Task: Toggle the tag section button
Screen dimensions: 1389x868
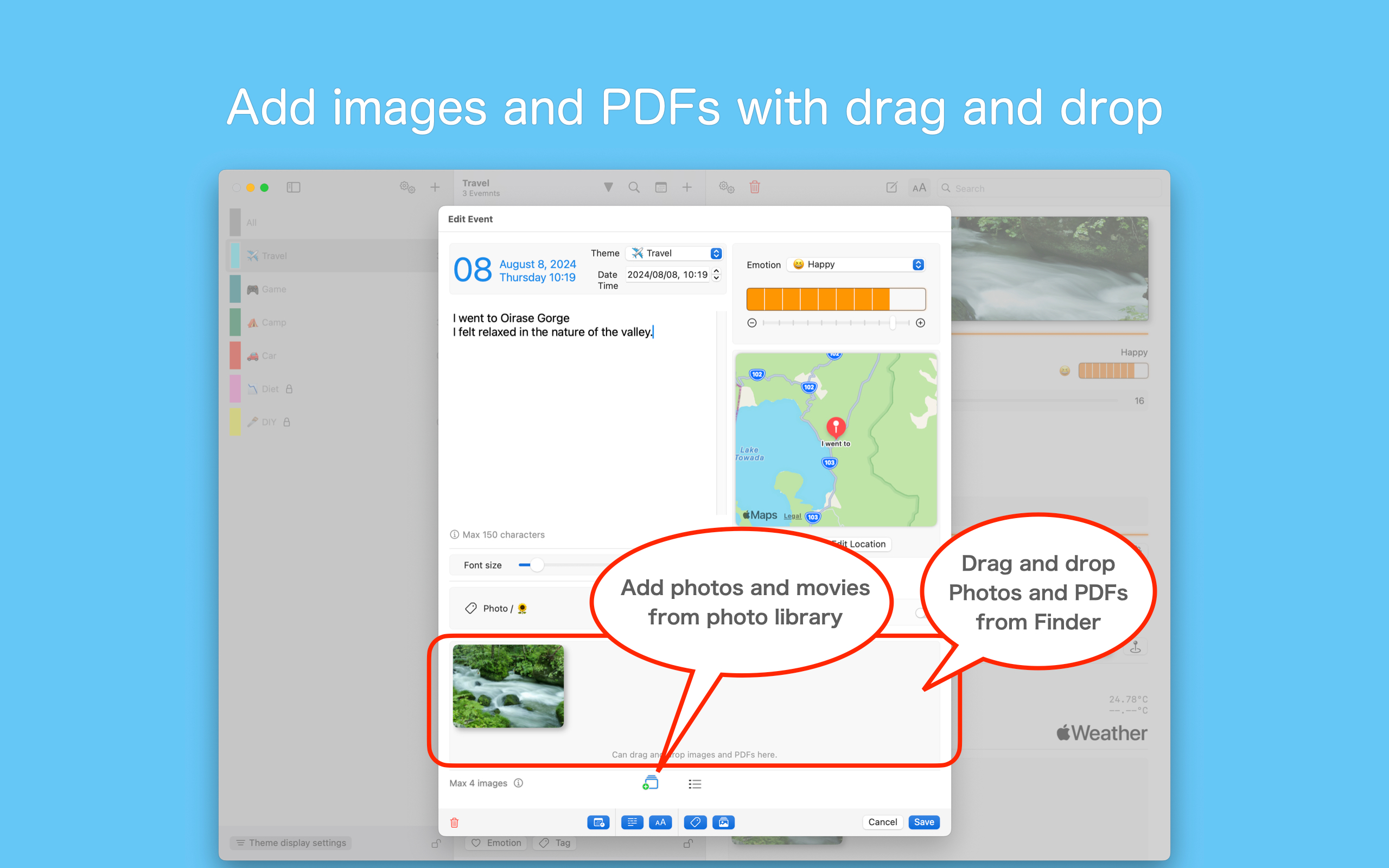Action: pyautogui.click(x=695, y=822)
